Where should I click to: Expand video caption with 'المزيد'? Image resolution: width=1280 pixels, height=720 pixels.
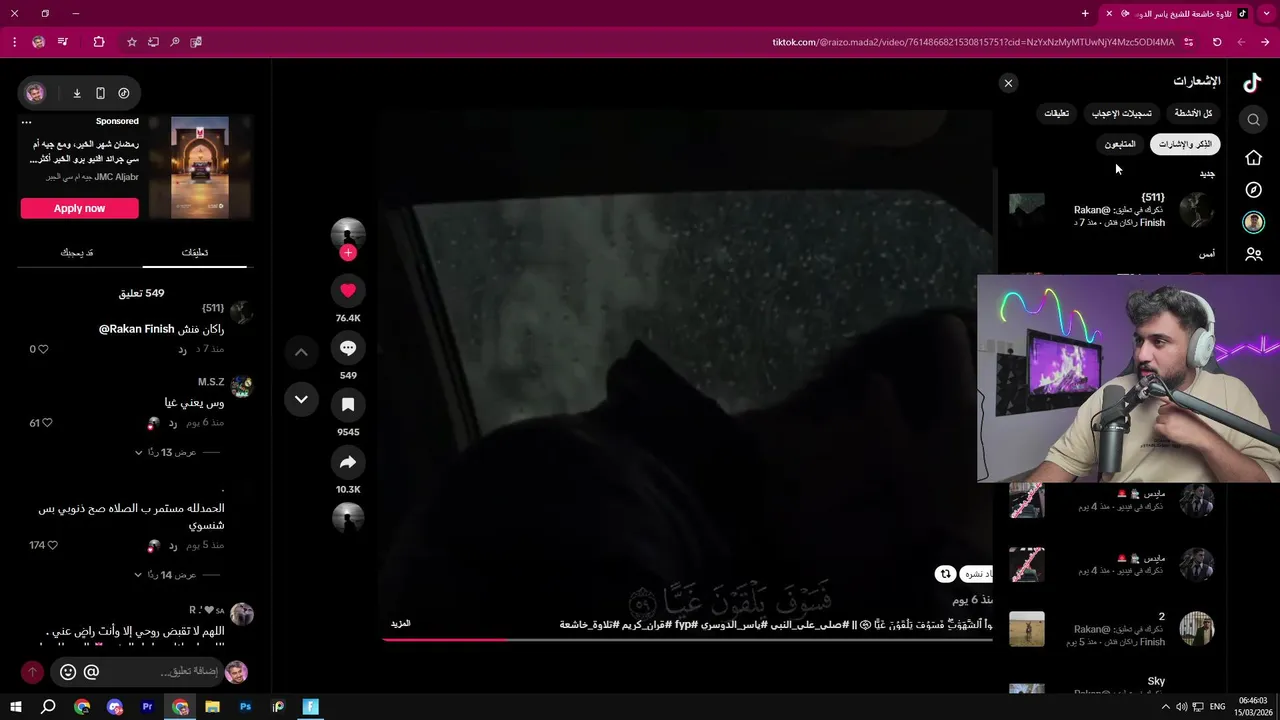click(x=400, y=624)
